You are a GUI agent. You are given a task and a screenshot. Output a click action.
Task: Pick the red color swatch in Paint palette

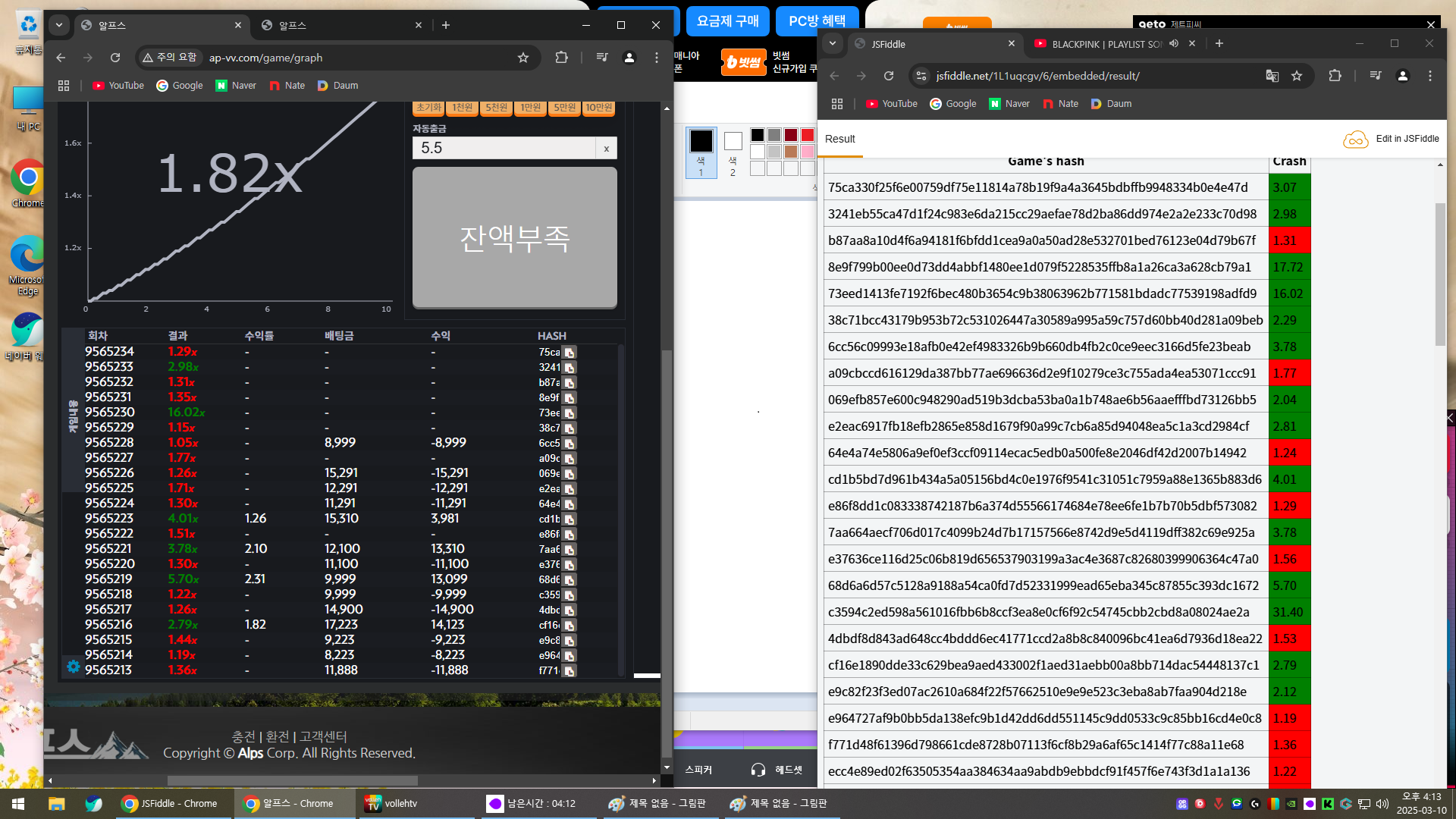(807, 135)
